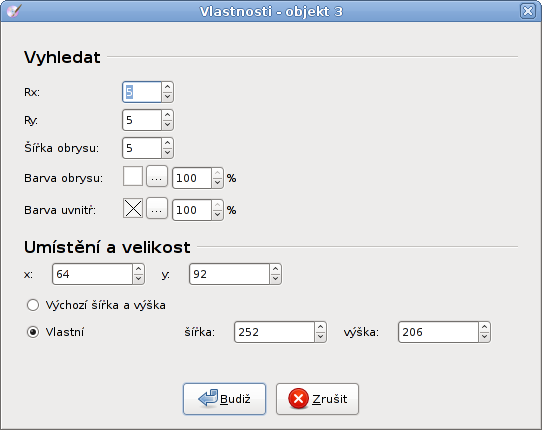Click the Zrušit cancel button
Image resolution: width=542 pixels, height=430 pixels.
(317, 399)
